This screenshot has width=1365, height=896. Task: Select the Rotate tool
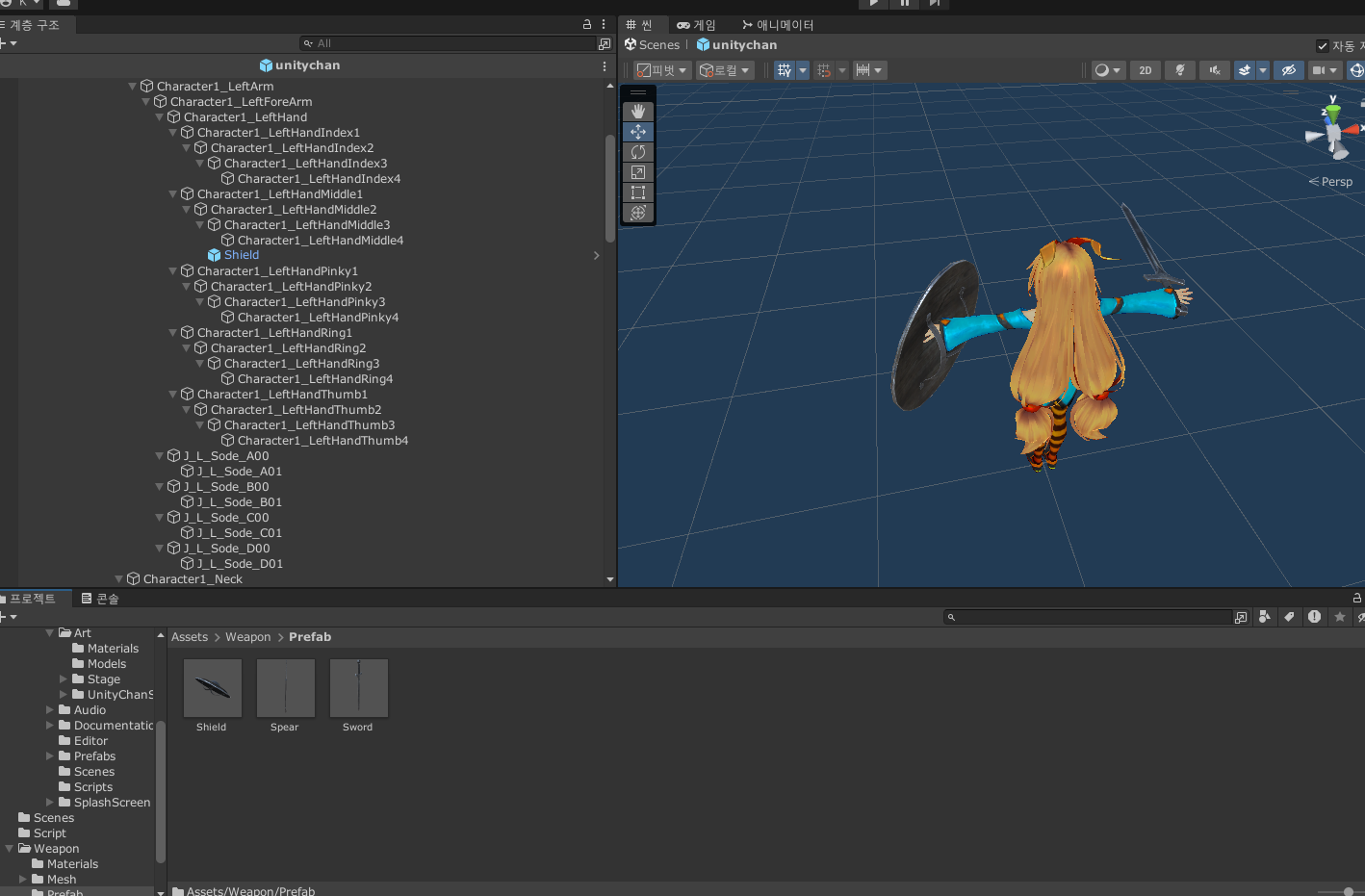click(x=637, y=152)
